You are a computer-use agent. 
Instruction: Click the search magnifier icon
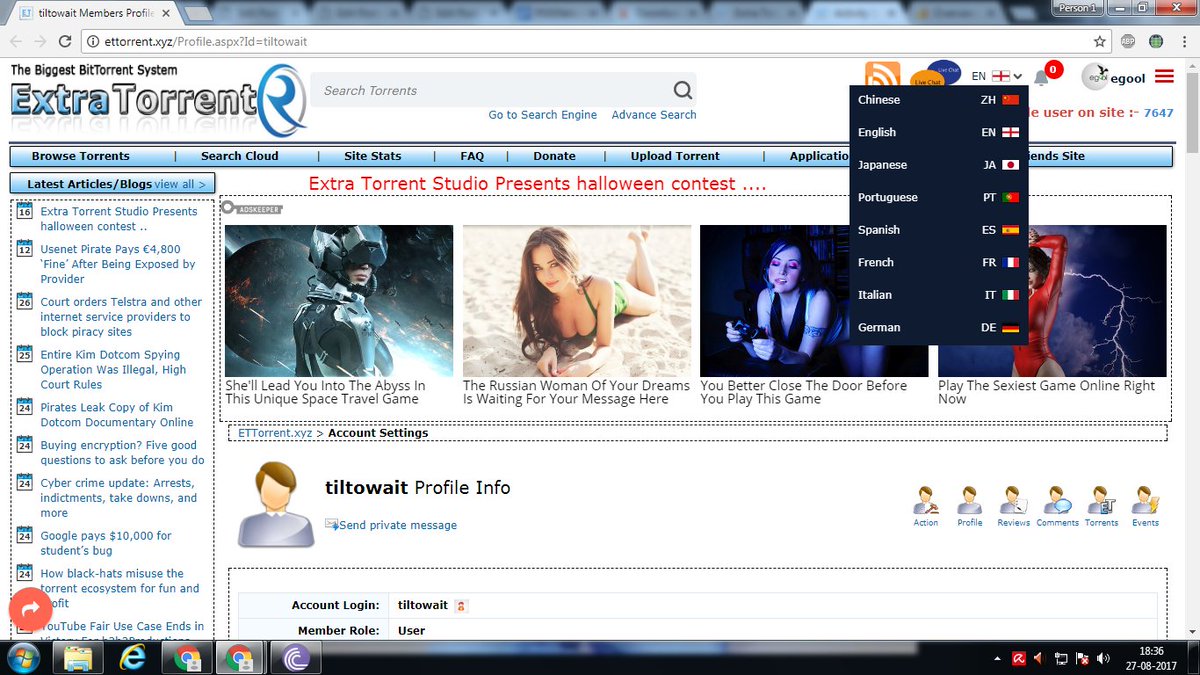click(683, 90)
